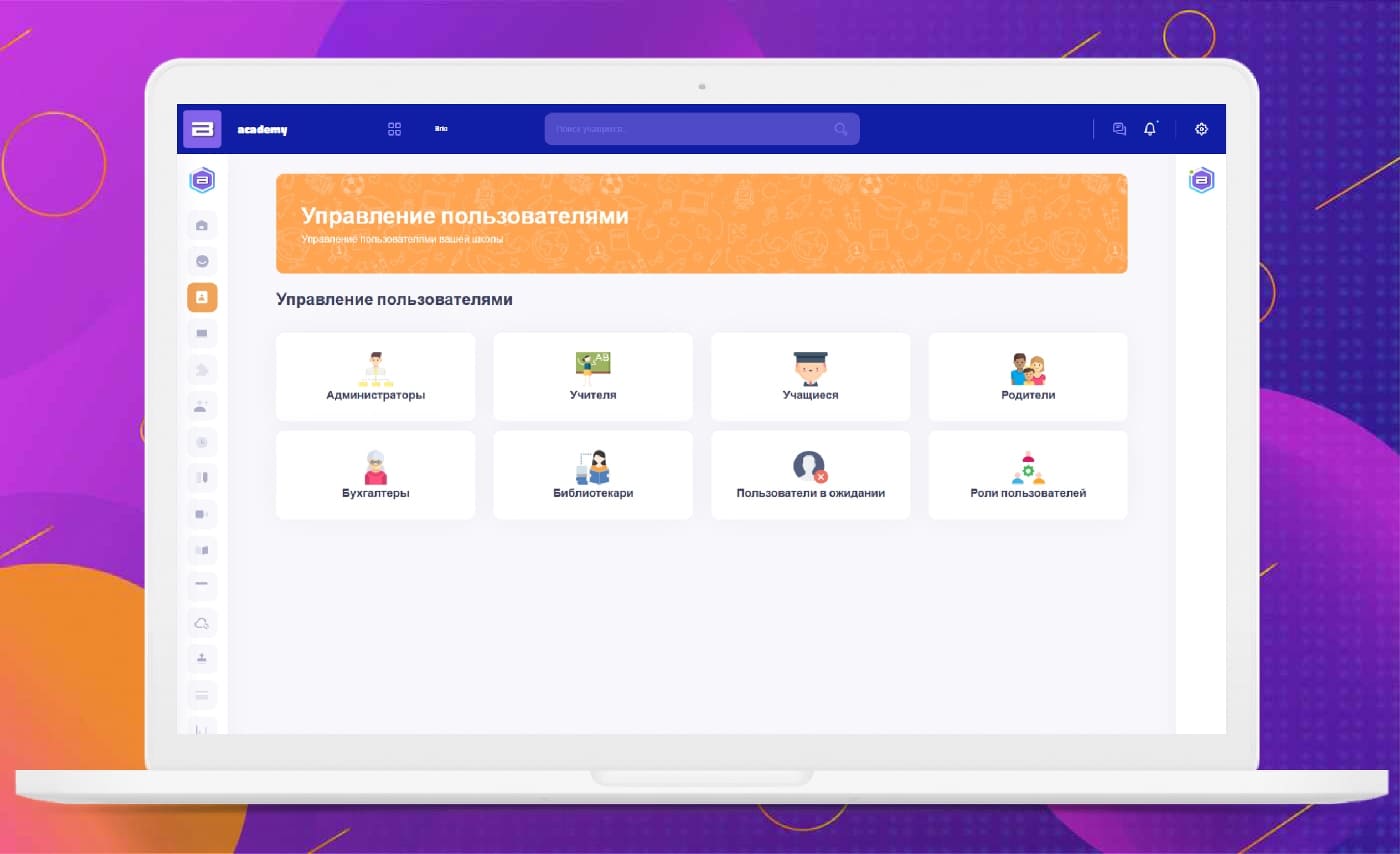Open the Учителя card

593,377
